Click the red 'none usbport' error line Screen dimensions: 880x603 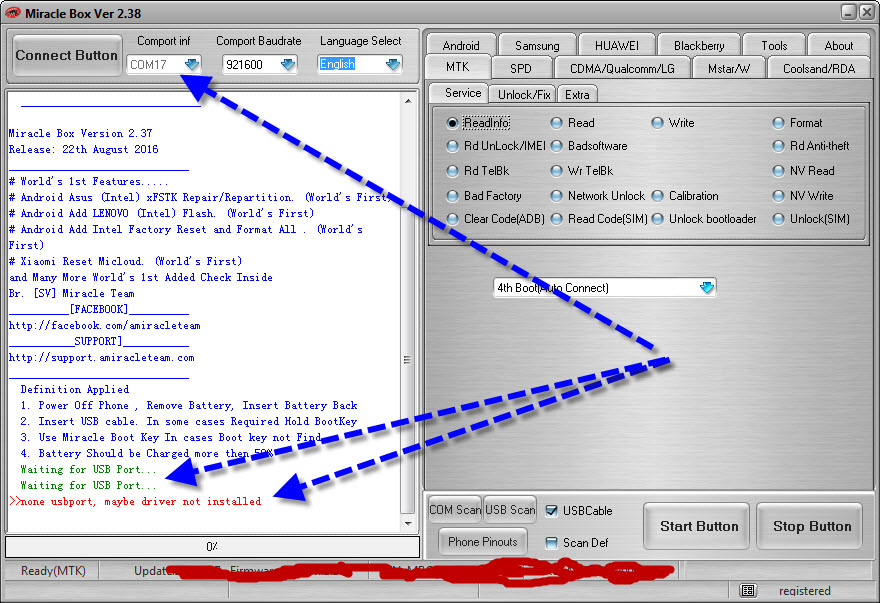135,501
